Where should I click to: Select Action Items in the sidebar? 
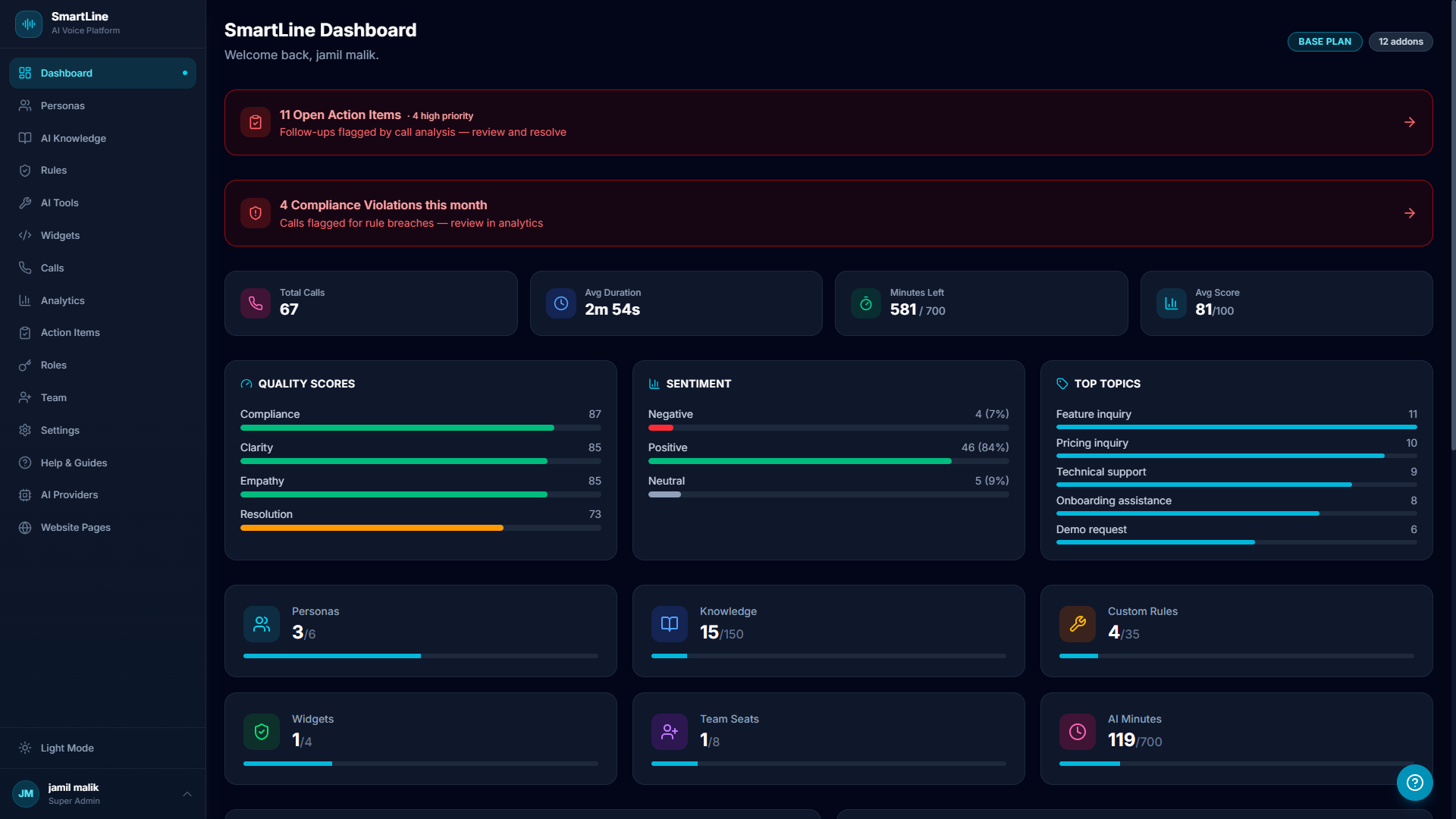pos(70,332)
